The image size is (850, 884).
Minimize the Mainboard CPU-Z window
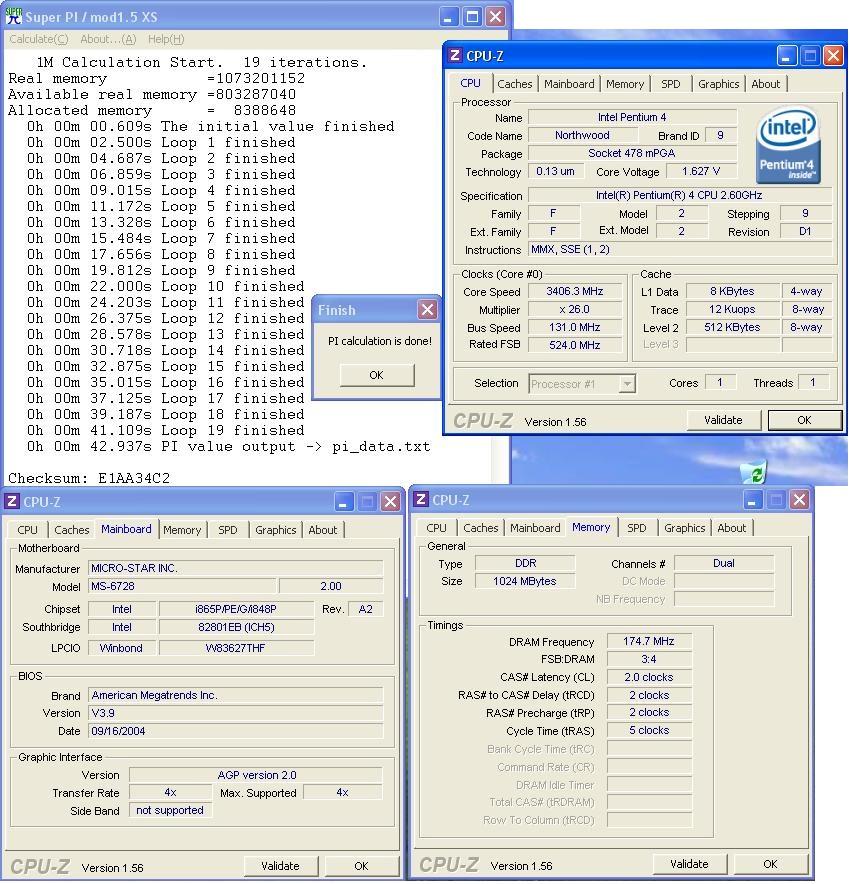(343, 501)
